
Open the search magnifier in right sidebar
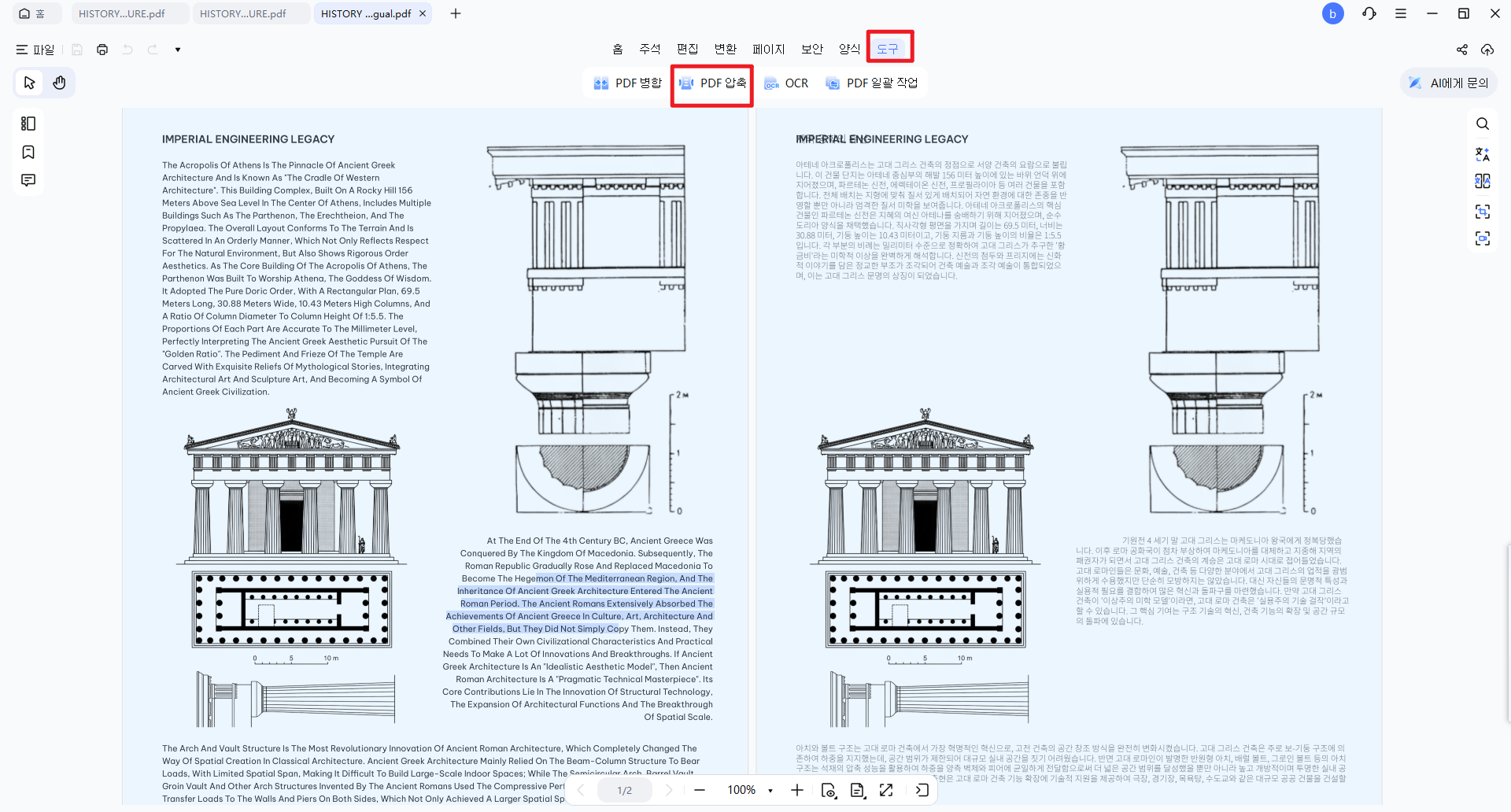(1483, 124)
